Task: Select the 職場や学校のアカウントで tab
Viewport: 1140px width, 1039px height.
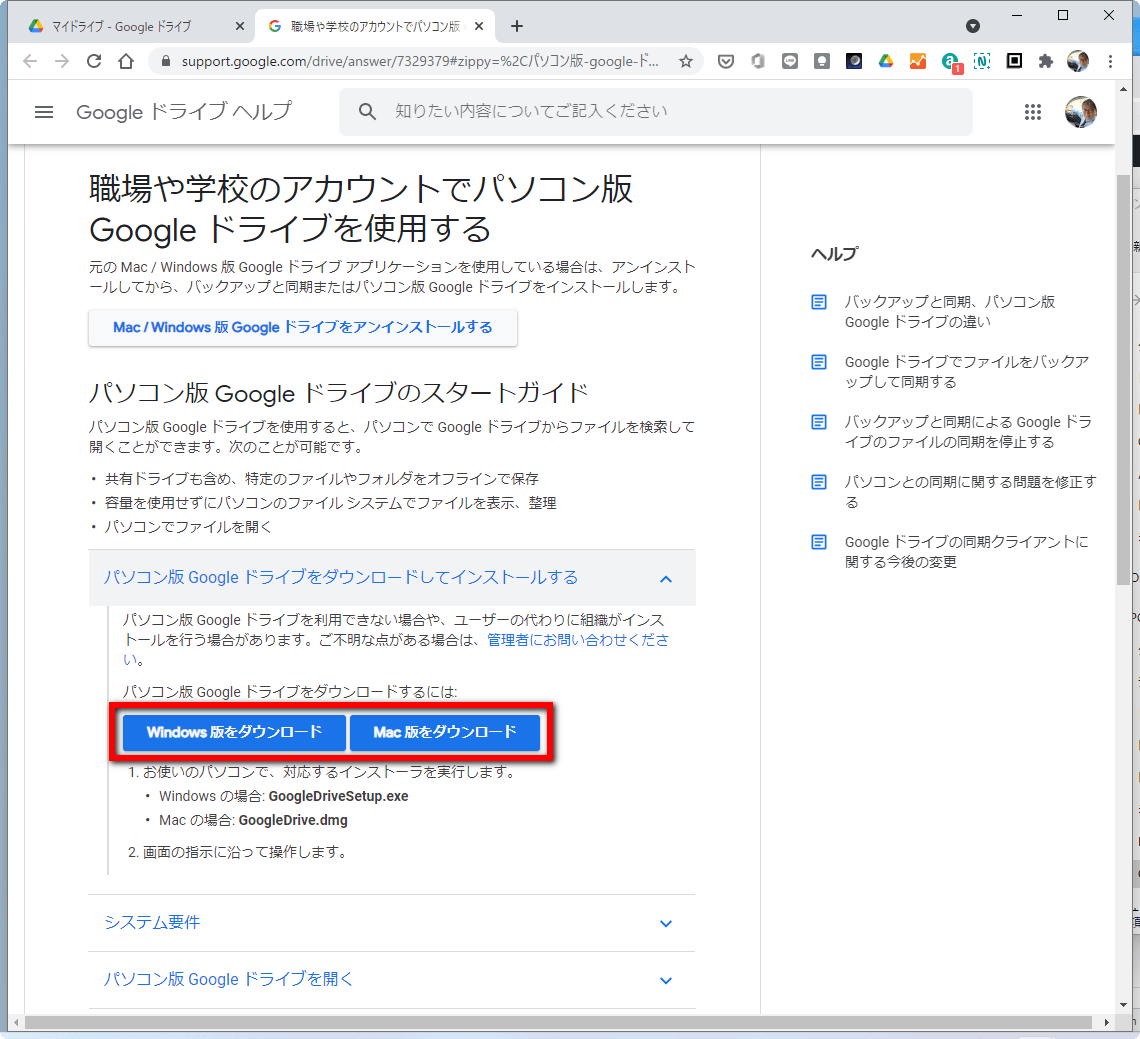Action: [x=375, y=27]
